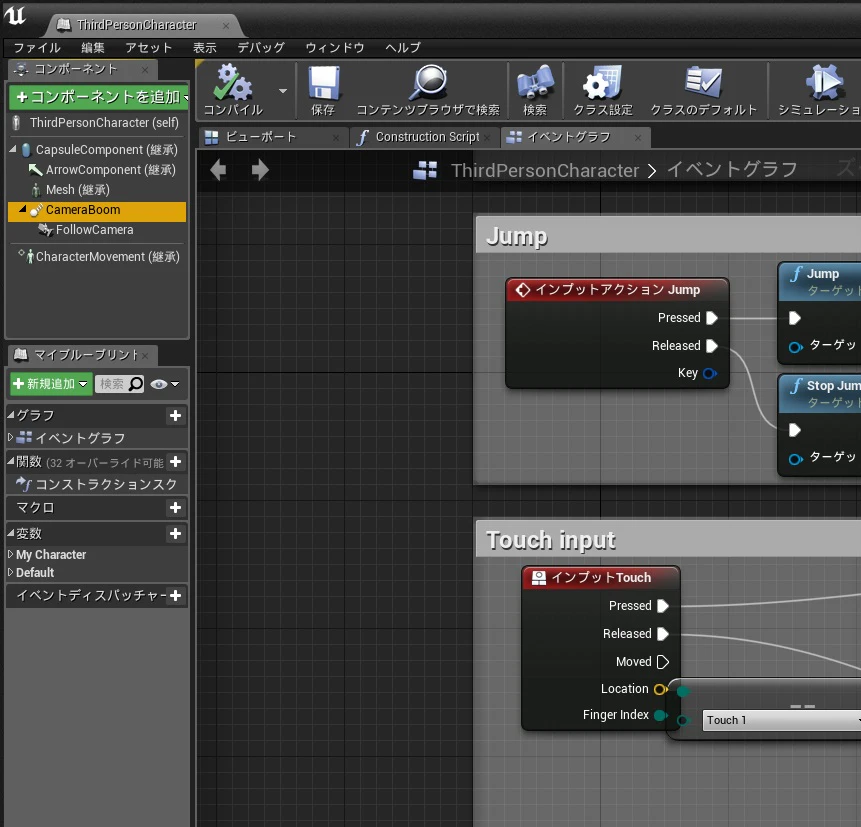
Task: Navigate forward in graph history
Action: tap(260, 170)
